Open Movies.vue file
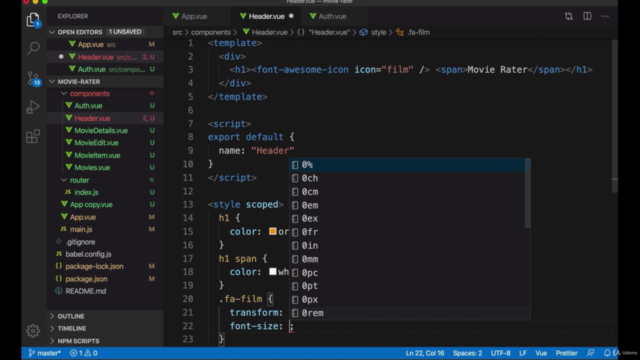 (105, 168)
